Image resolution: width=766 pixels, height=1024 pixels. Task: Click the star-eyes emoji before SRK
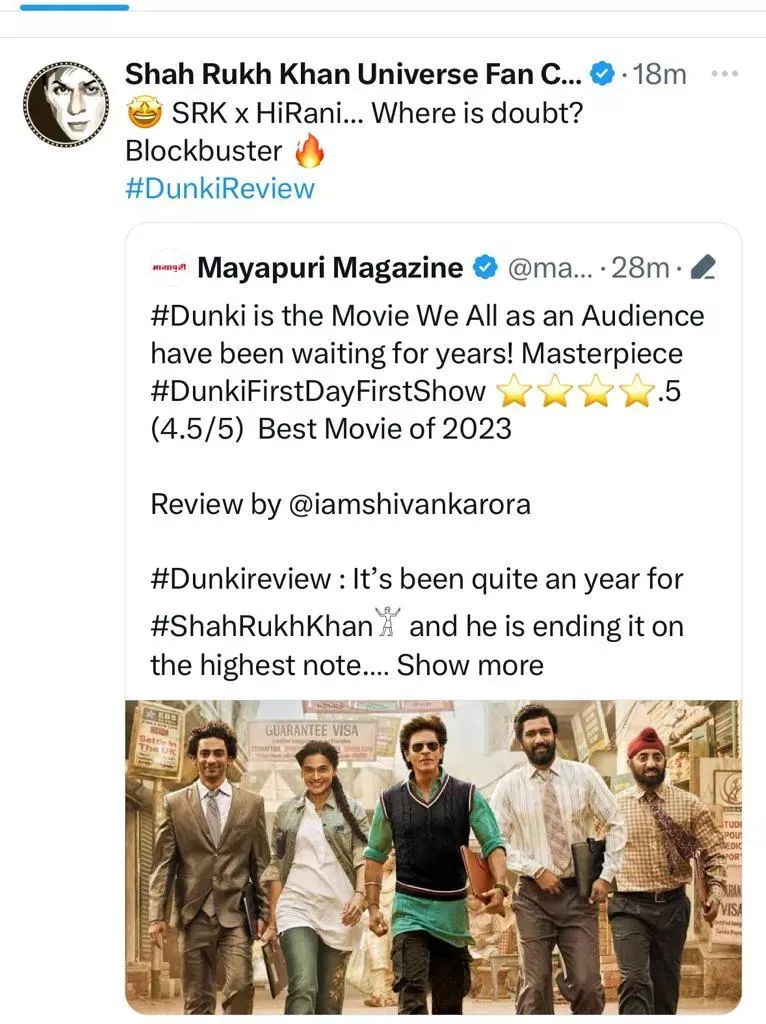tap(144, 114)
